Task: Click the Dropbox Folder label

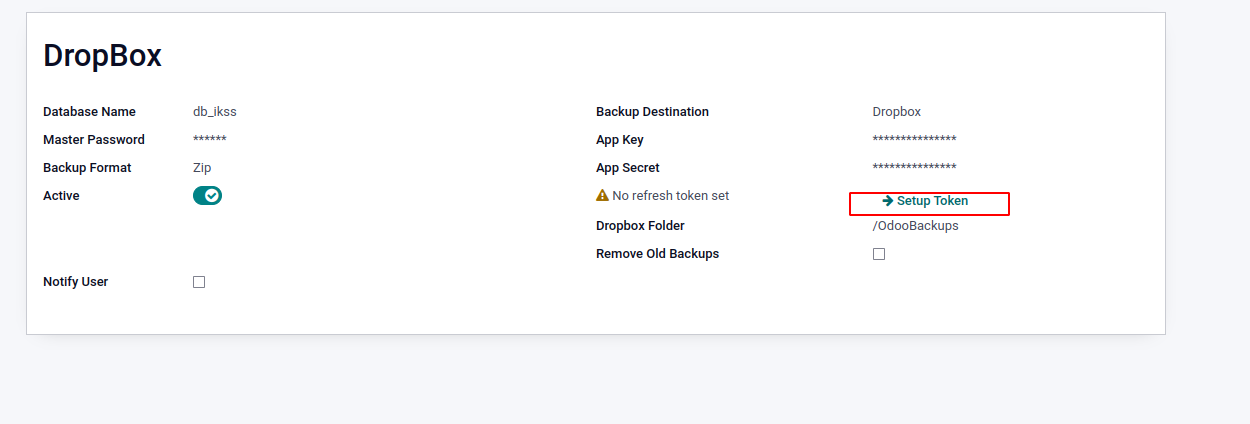Action: 640,226
